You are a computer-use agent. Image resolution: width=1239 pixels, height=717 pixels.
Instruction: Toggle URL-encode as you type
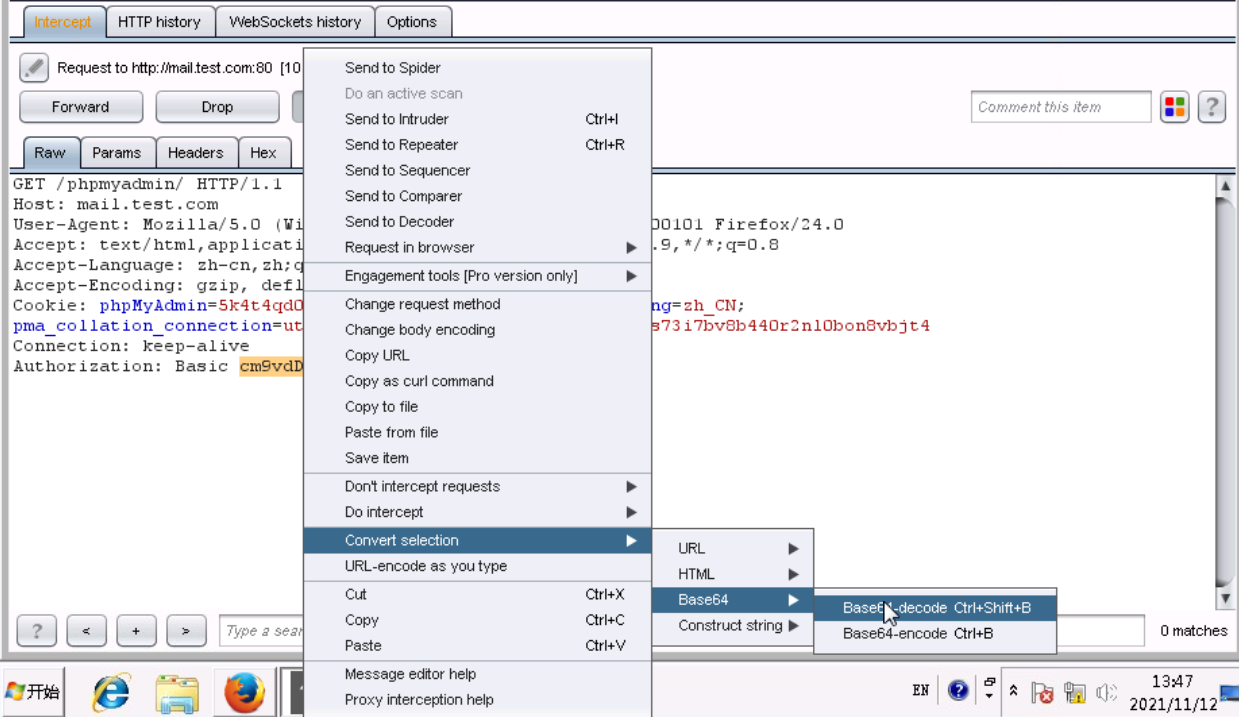coord(477,566)
